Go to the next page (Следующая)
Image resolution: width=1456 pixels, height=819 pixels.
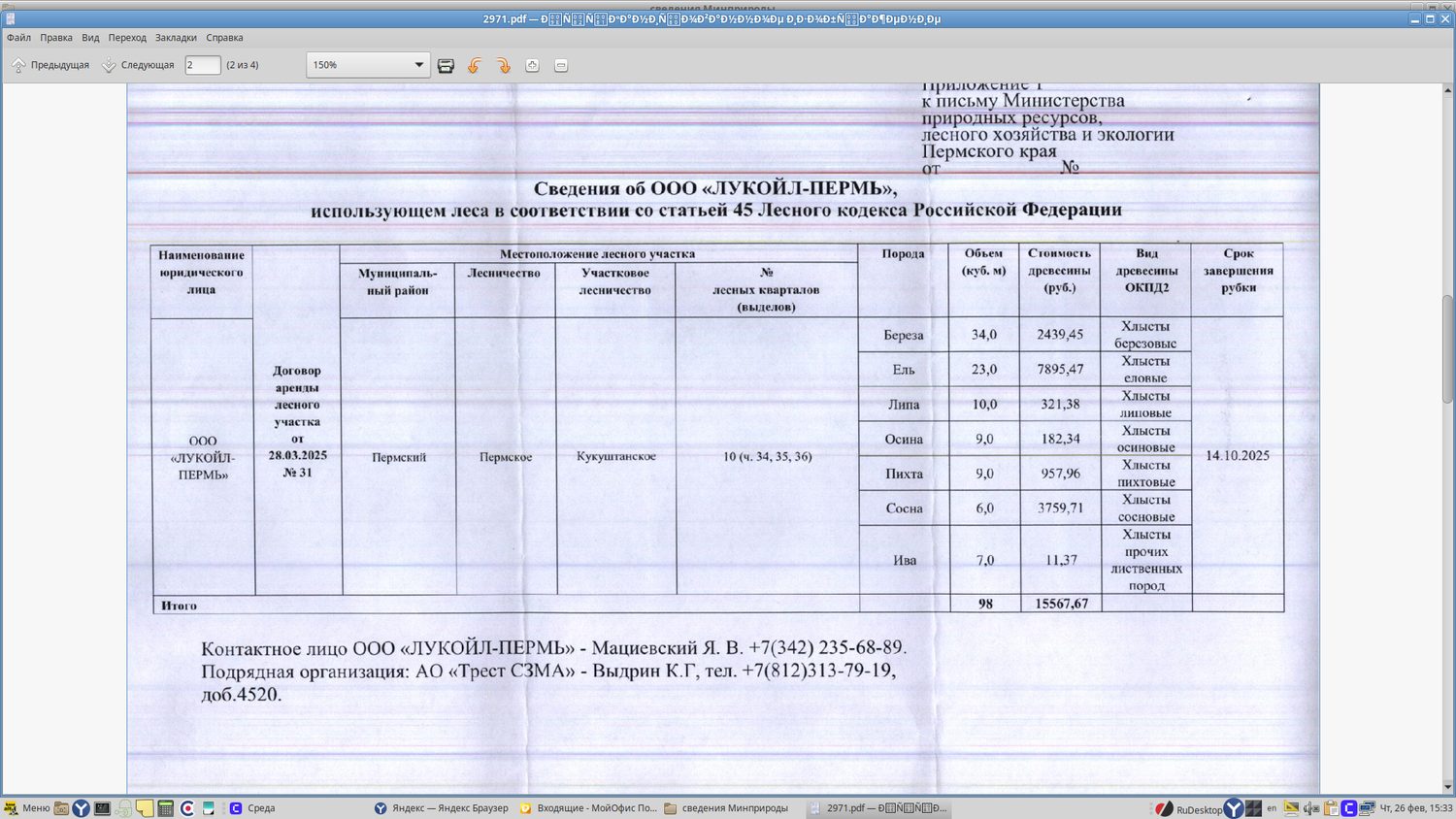(138, 65)
